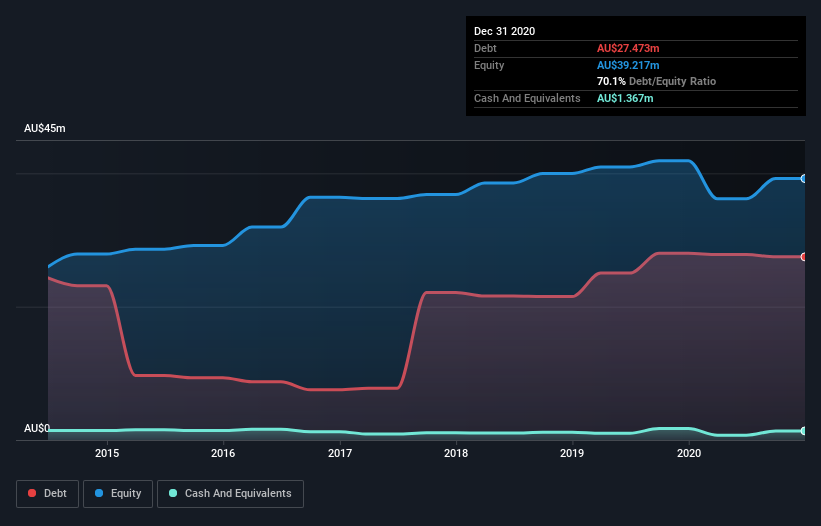The image size is (821, 526).
Task: Select the 2020 axis label
Action: coord(689,453)
